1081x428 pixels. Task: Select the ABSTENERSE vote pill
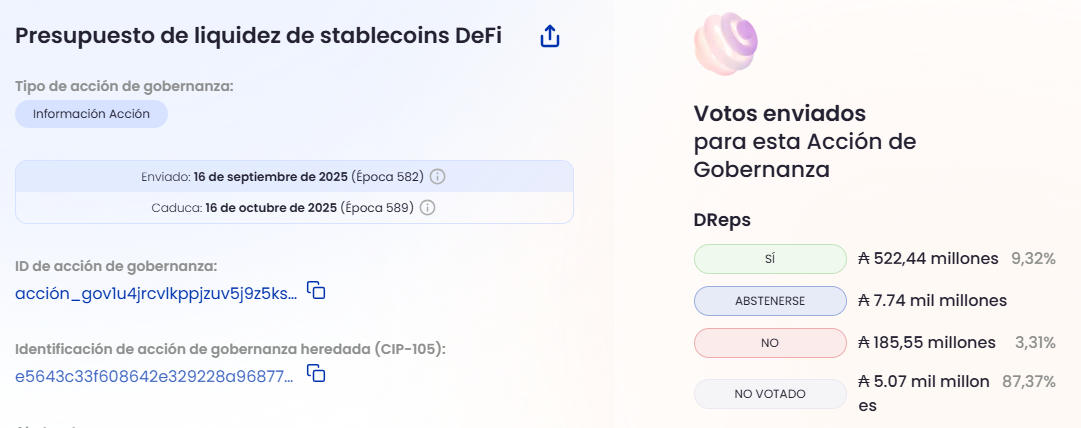[x=769, y=301]
